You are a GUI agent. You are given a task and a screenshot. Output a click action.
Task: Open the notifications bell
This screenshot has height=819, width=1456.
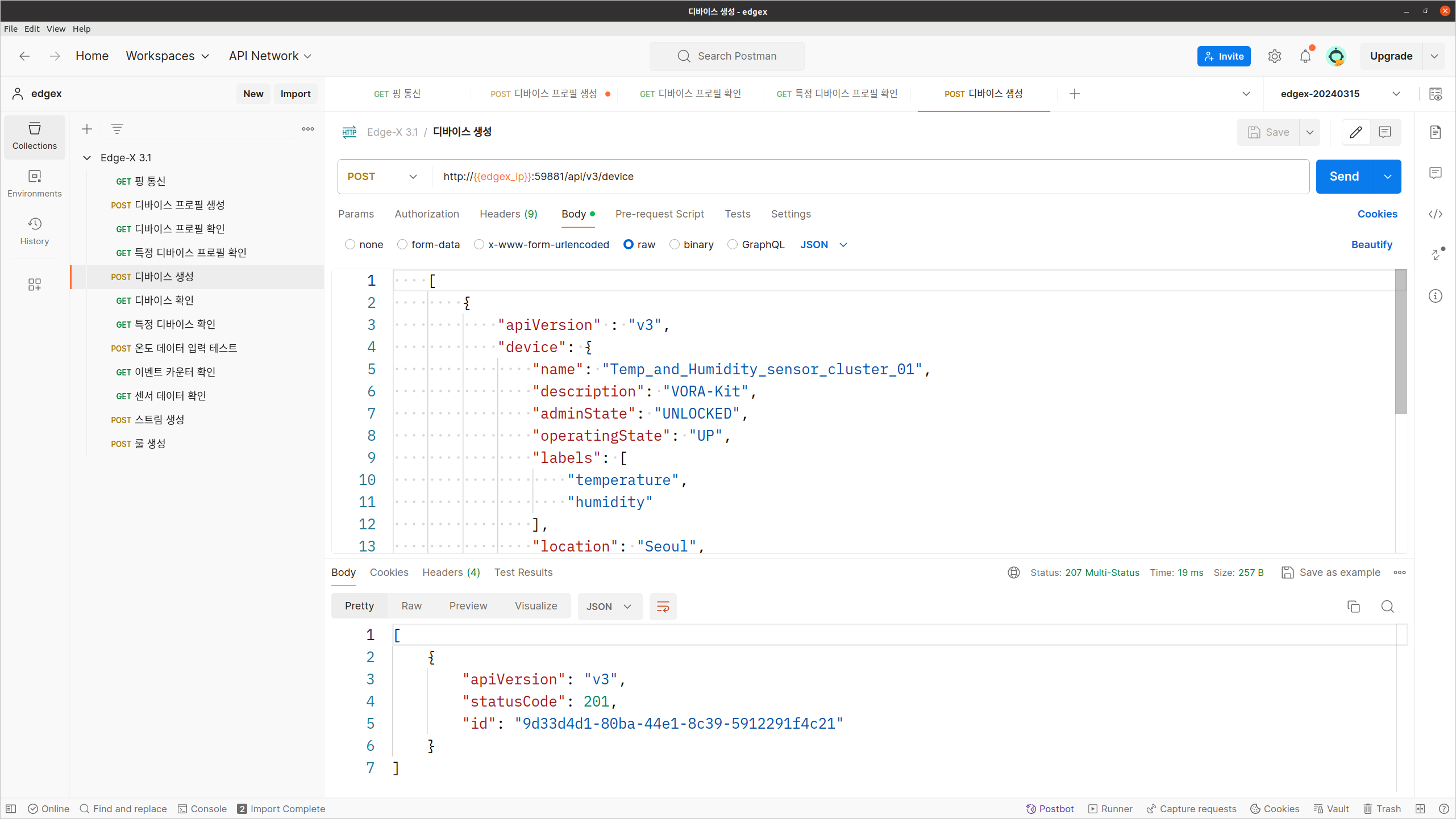(1305, 56)
